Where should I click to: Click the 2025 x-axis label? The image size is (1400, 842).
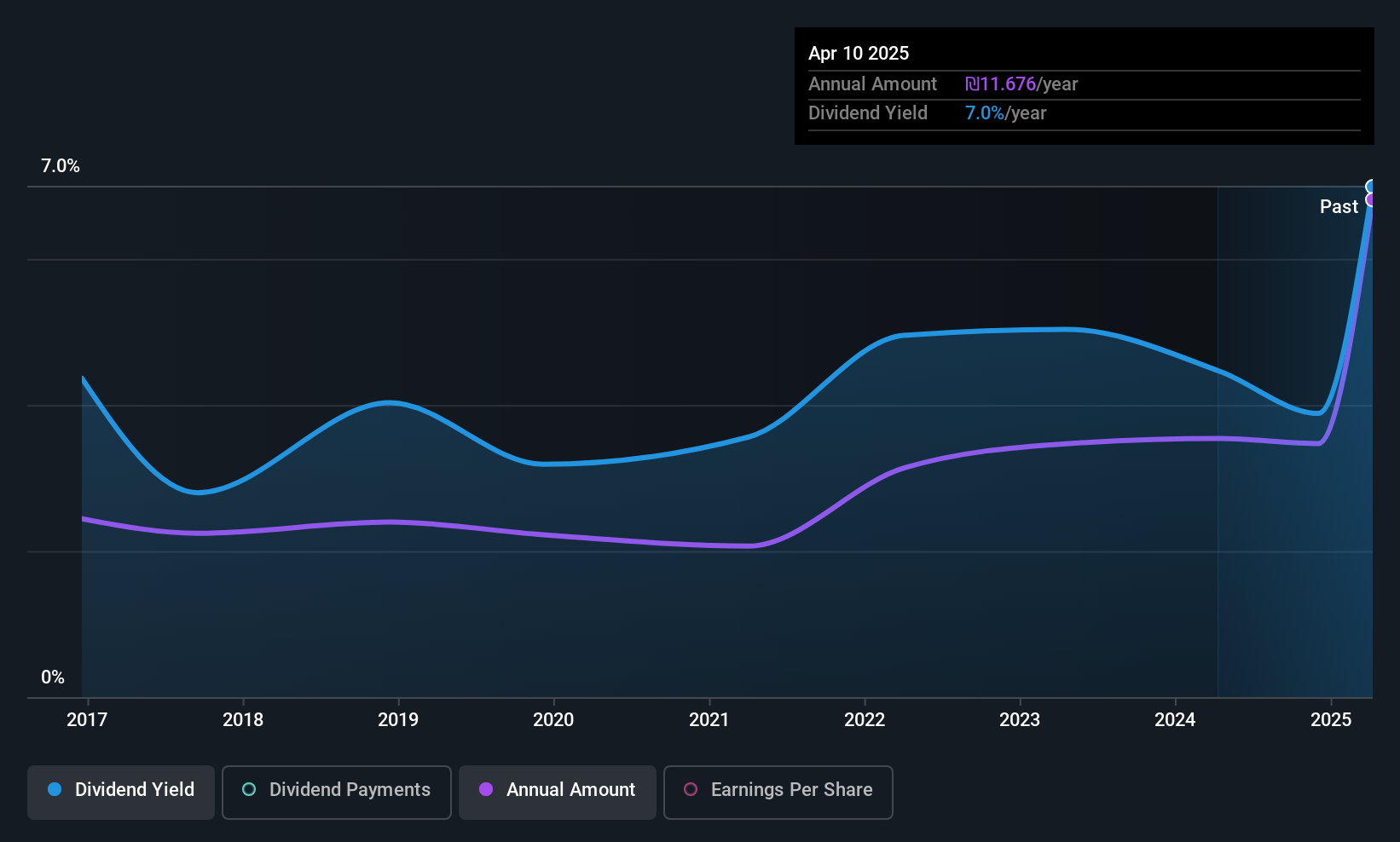pos(1331,719)
